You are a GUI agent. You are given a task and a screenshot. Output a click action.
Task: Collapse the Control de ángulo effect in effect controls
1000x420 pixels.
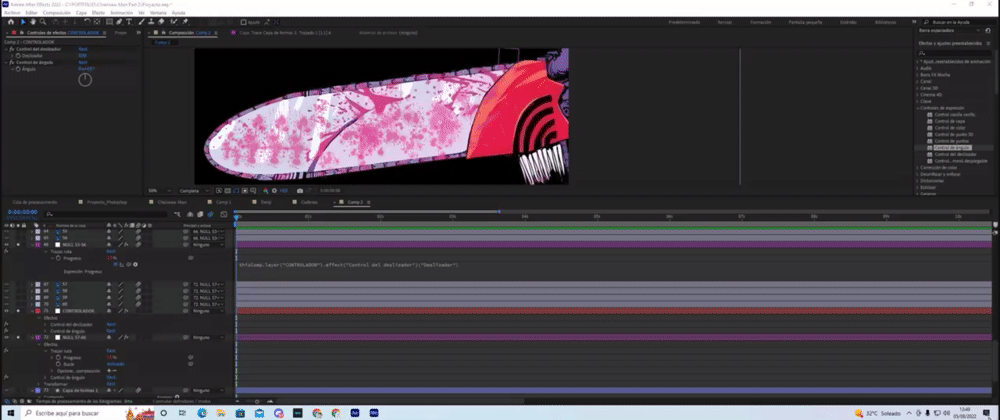tap(6, 62)
